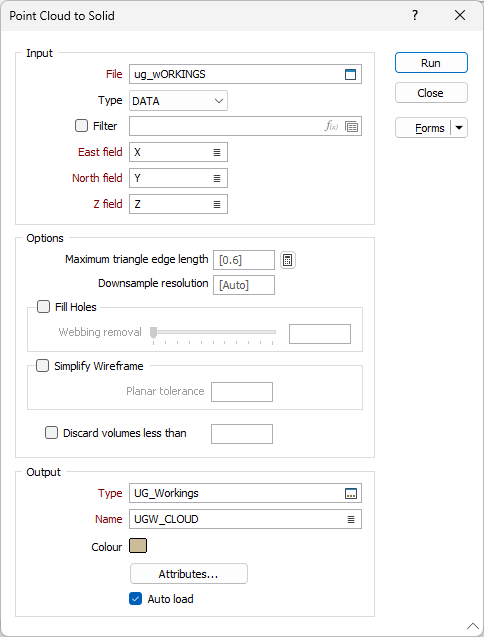Click the filter expression fx icon
The width and height of the screenshot is (484, 637).
[x=331, y=126]
